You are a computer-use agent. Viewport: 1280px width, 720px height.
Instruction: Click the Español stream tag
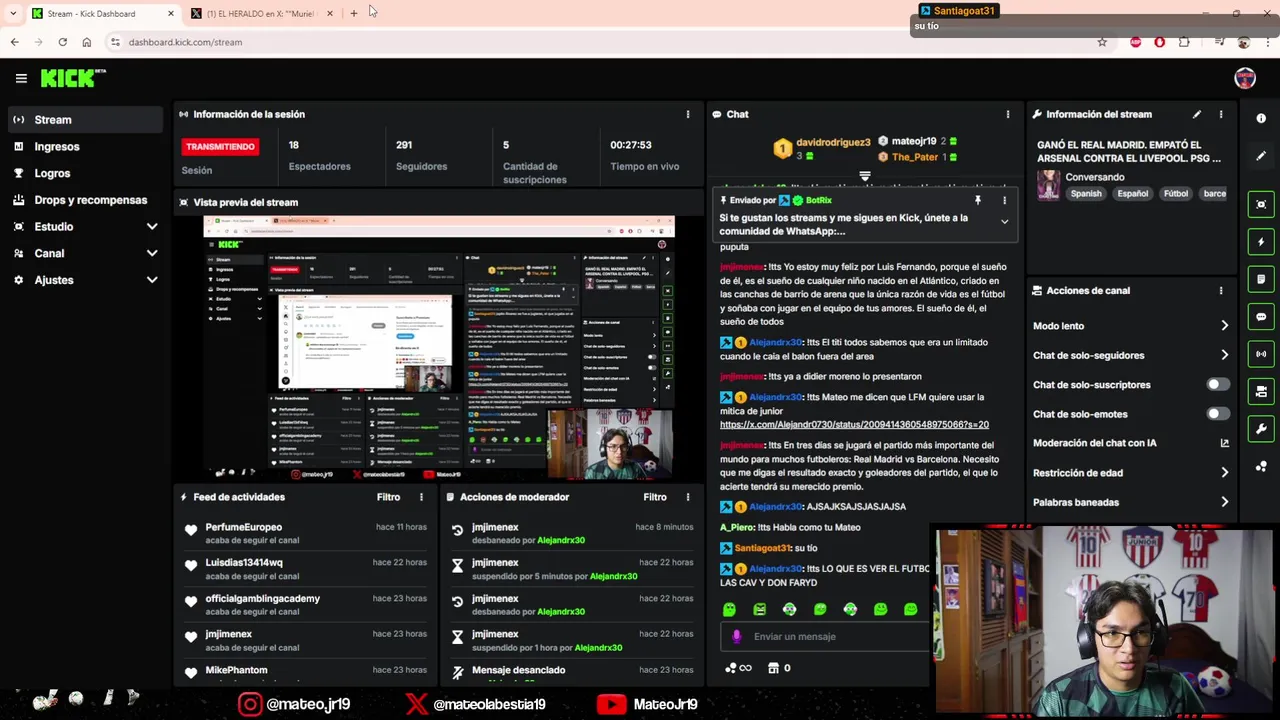pyautogui.click(x=1133, y=194)
